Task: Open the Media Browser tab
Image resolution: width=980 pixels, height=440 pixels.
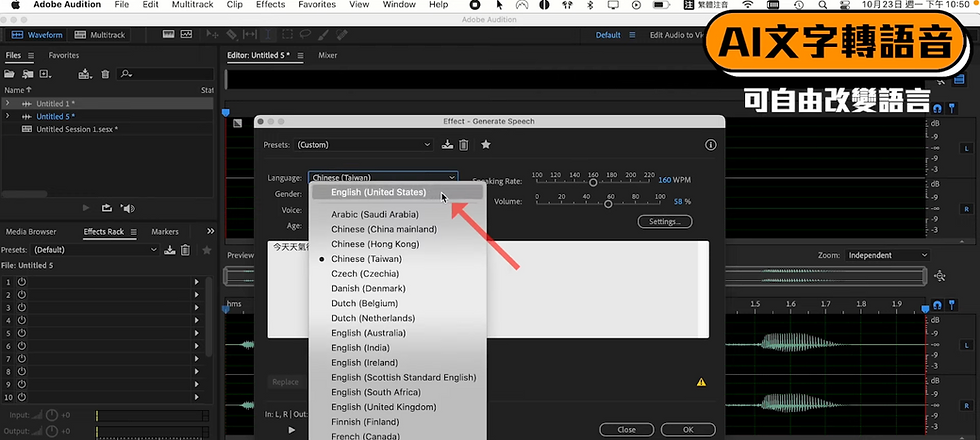Action: 31,231
